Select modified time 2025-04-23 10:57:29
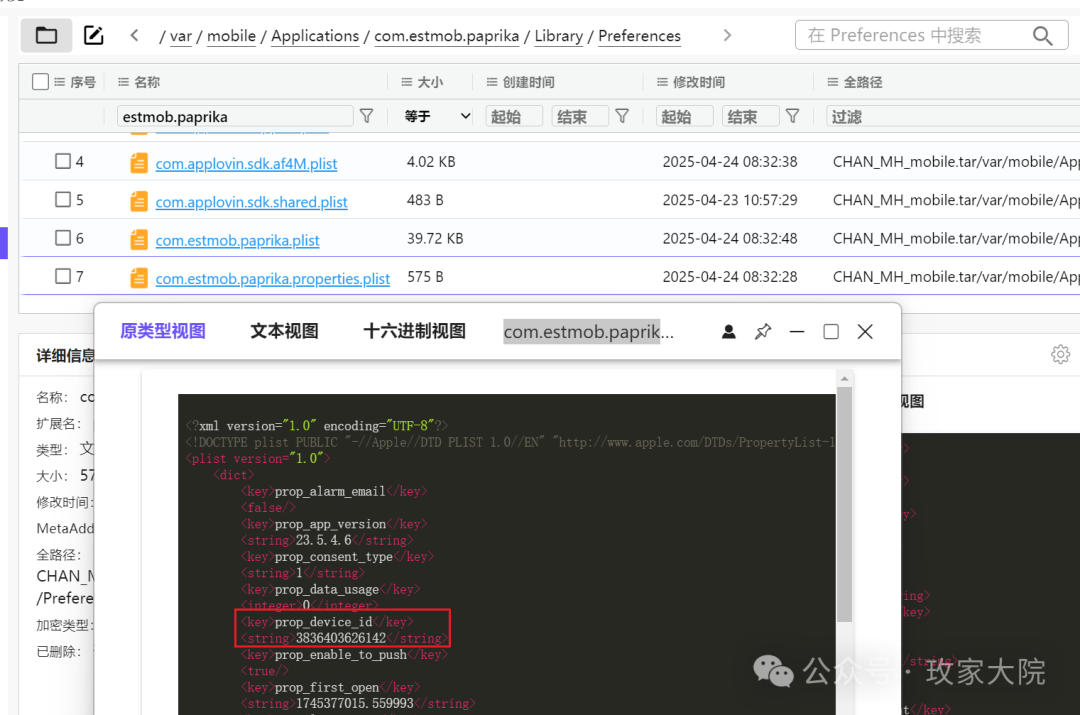 click(730, 200)
